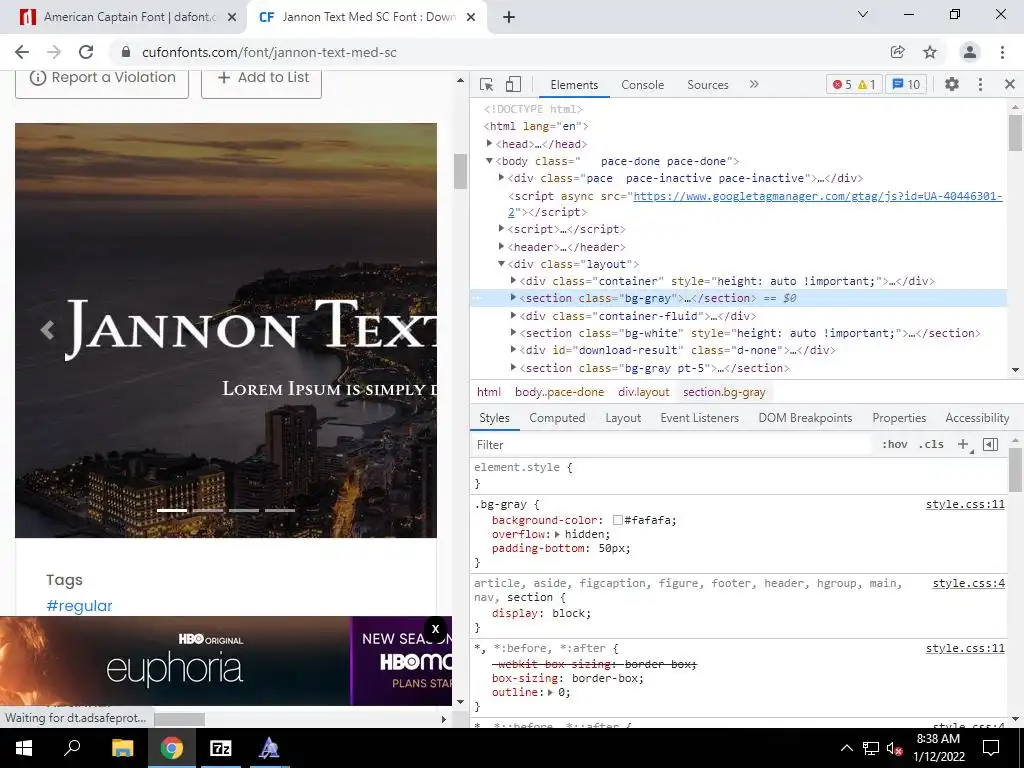Image resolution: width=1024 pixels, height=768 pixels.
Task: Open the DOM Breakpoints tab
Action: coord(805,418)
